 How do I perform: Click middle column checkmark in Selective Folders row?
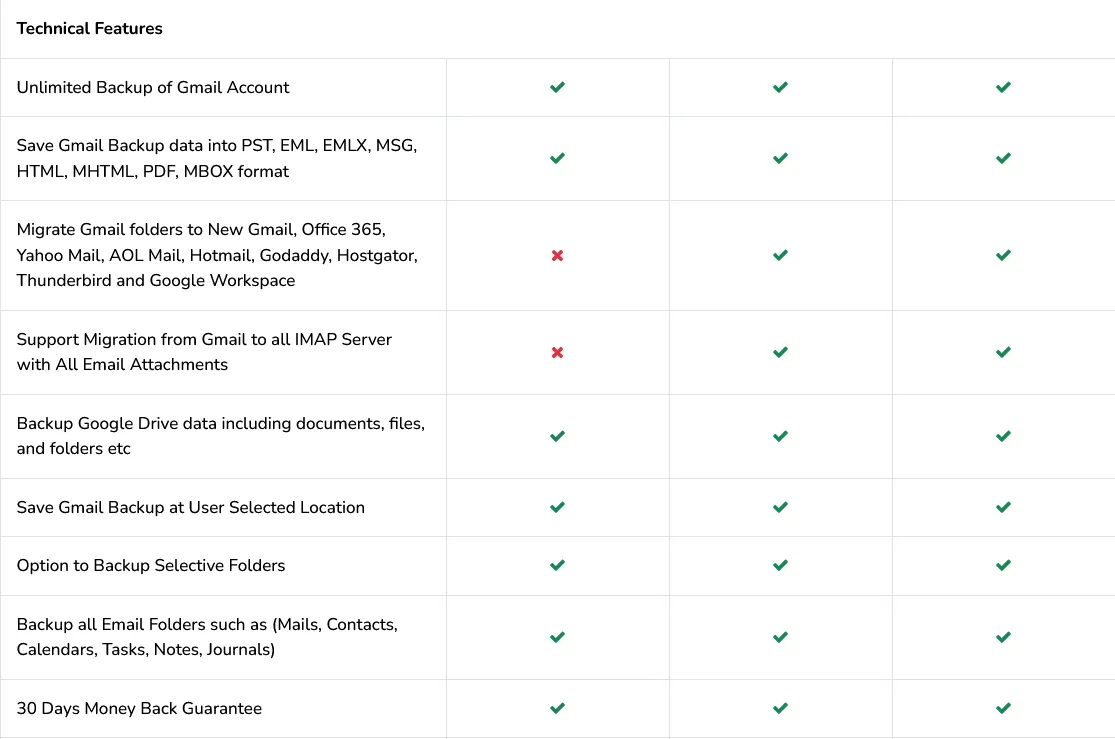(780, 565)
